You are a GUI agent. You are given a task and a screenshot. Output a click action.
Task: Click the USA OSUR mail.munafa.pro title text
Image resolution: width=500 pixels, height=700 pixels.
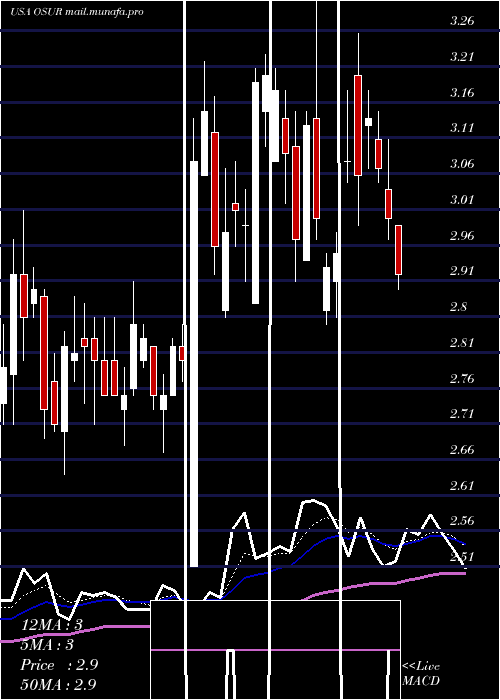(x=77, y=12)
